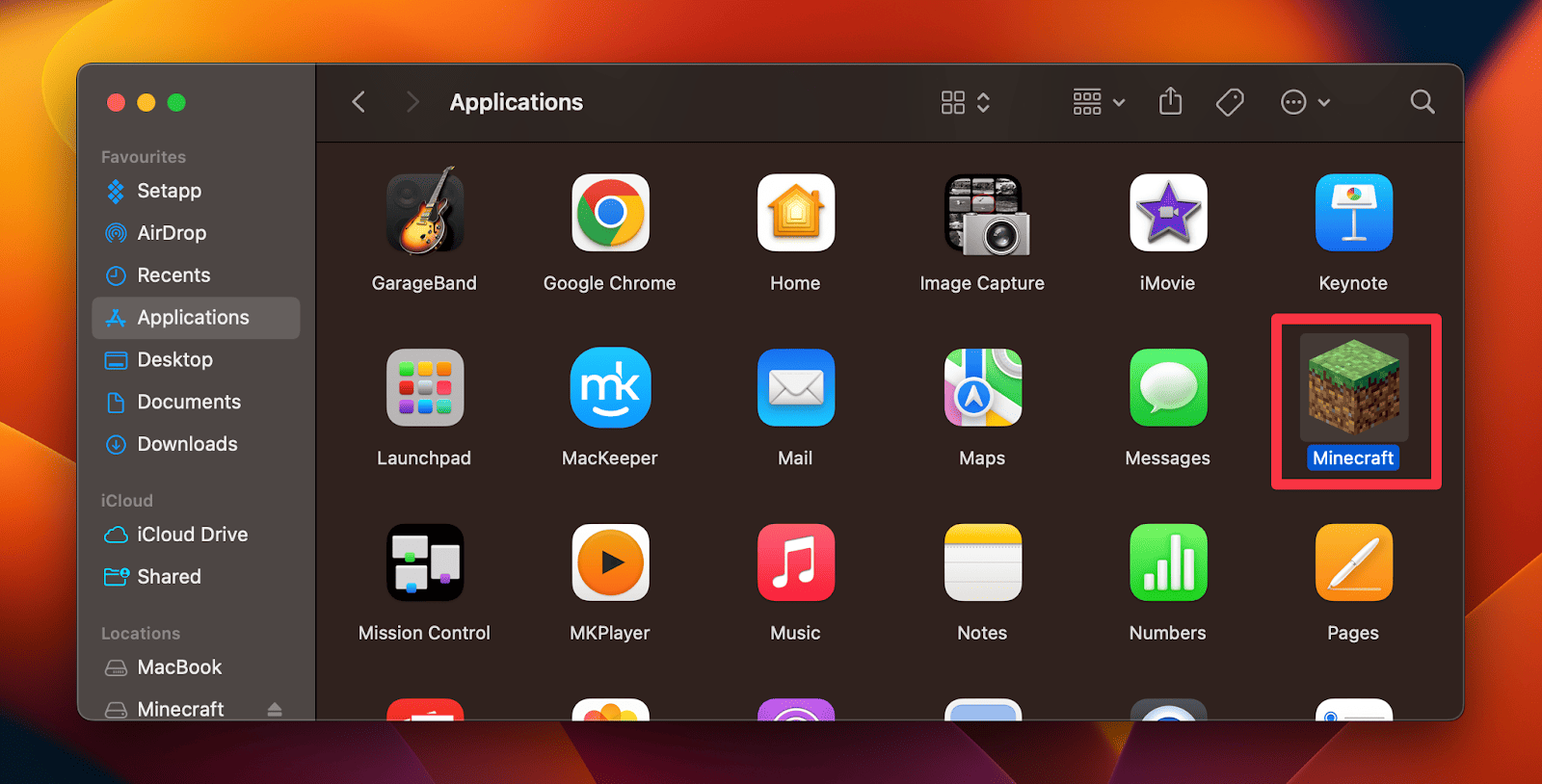Image resolution: width=1542 pixels, height=784 pixels.
Task: Click the Mission Control name label
Action: tap(424, 633)
